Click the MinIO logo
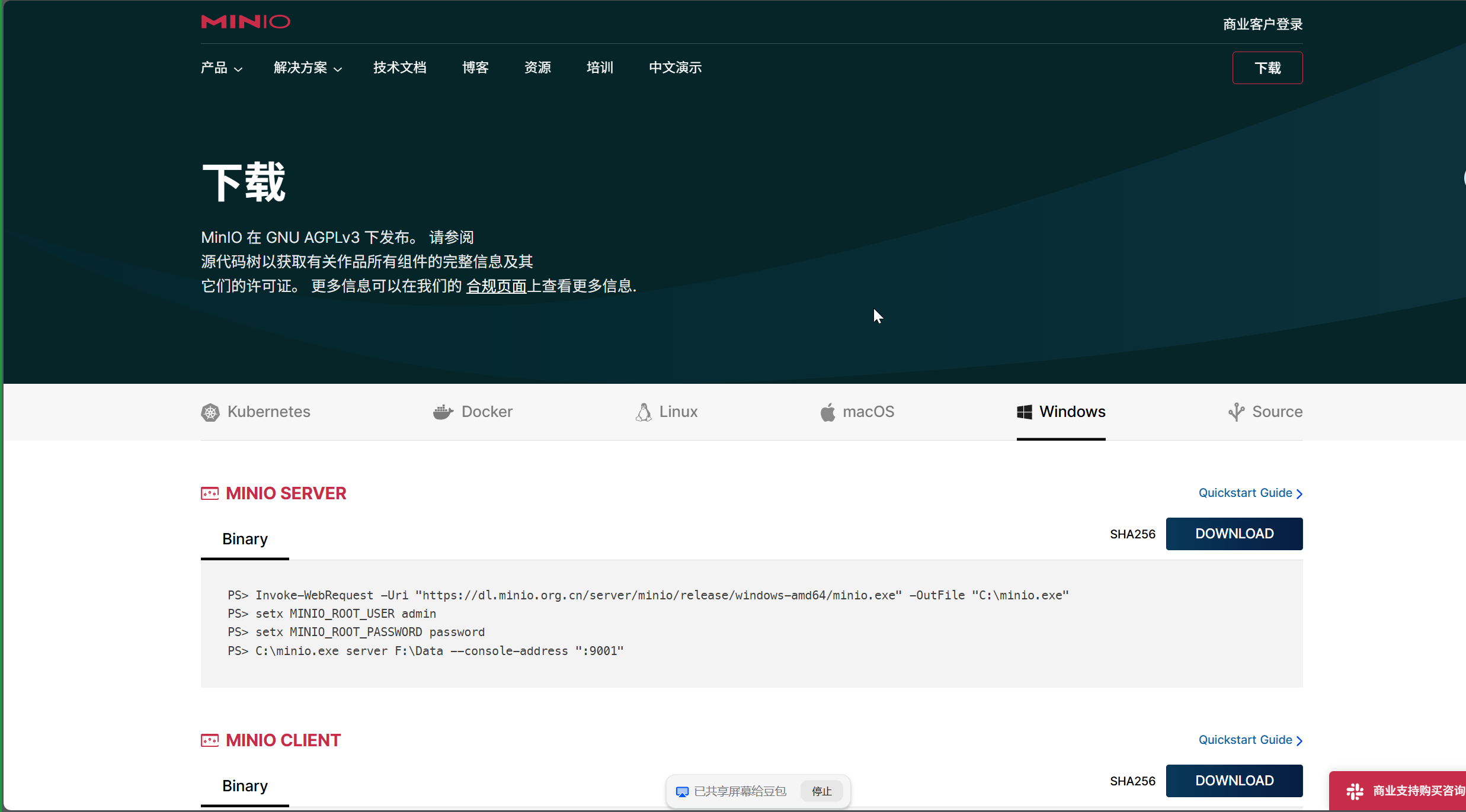Image resolution: width=1466 pixels, height=812 pixels. pos(245,22)
